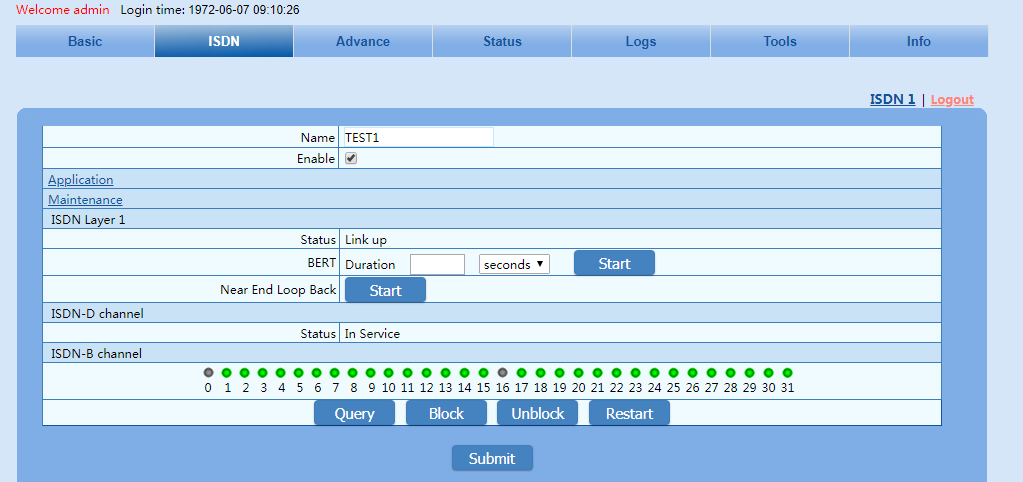
Task: Select B channel 0 gray indicator
Action: [x=208, y=372]
